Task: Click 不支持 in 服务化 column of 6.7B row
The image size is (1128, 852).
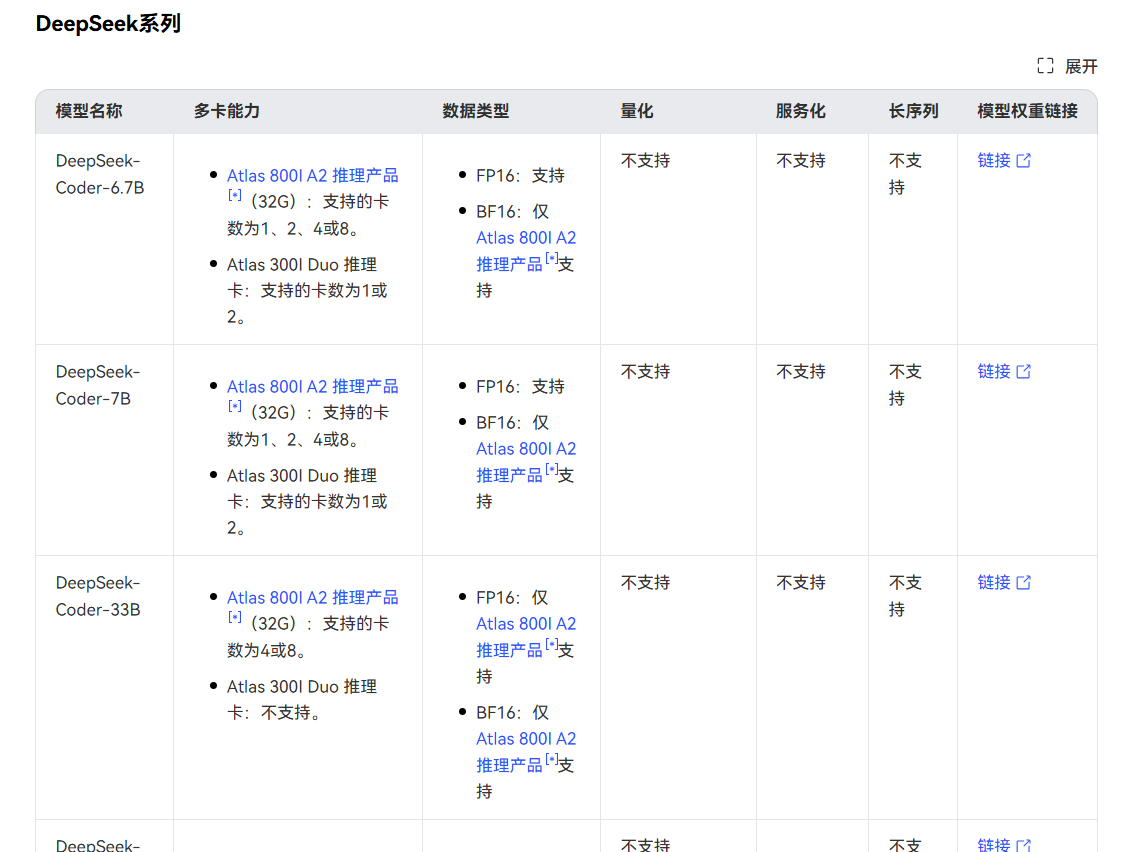Action: pyautogui.click(x=801, y=160)
